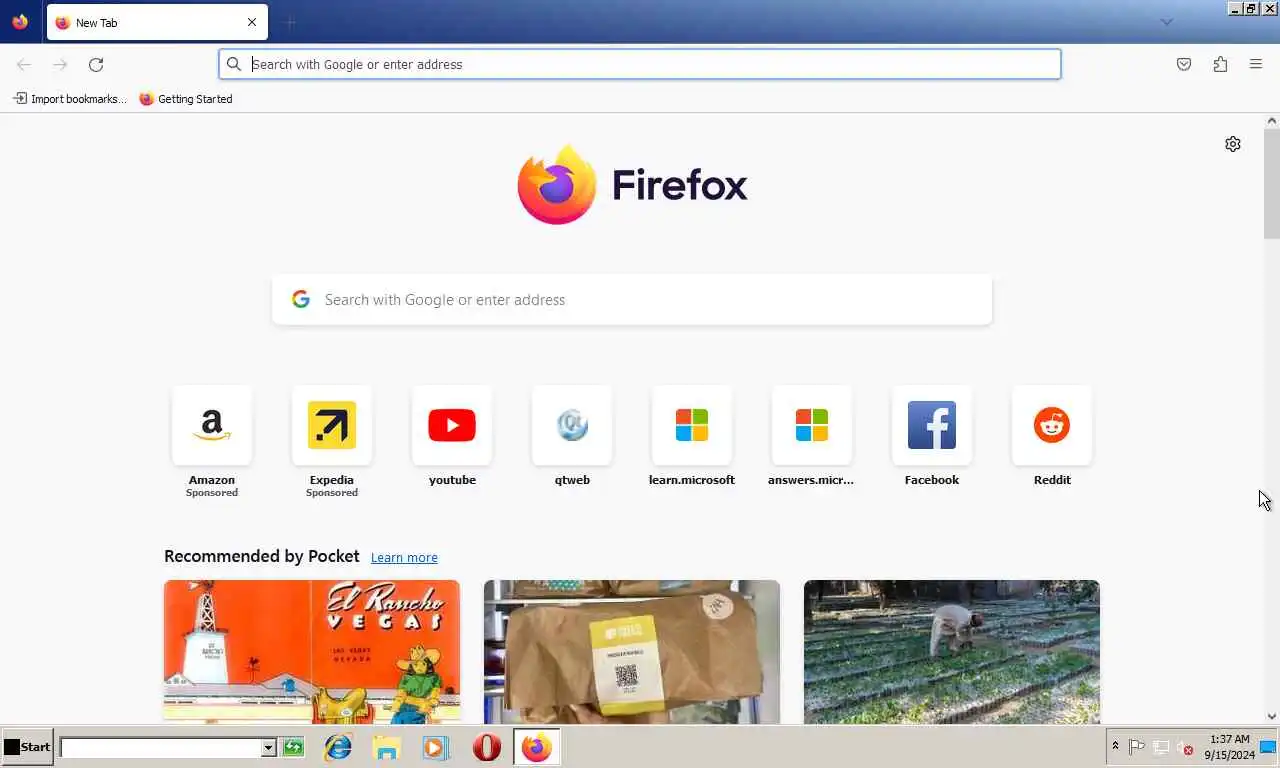Click the Firefox logo on page
Viewport: 1280px width, 768px height.
(632, 184)
